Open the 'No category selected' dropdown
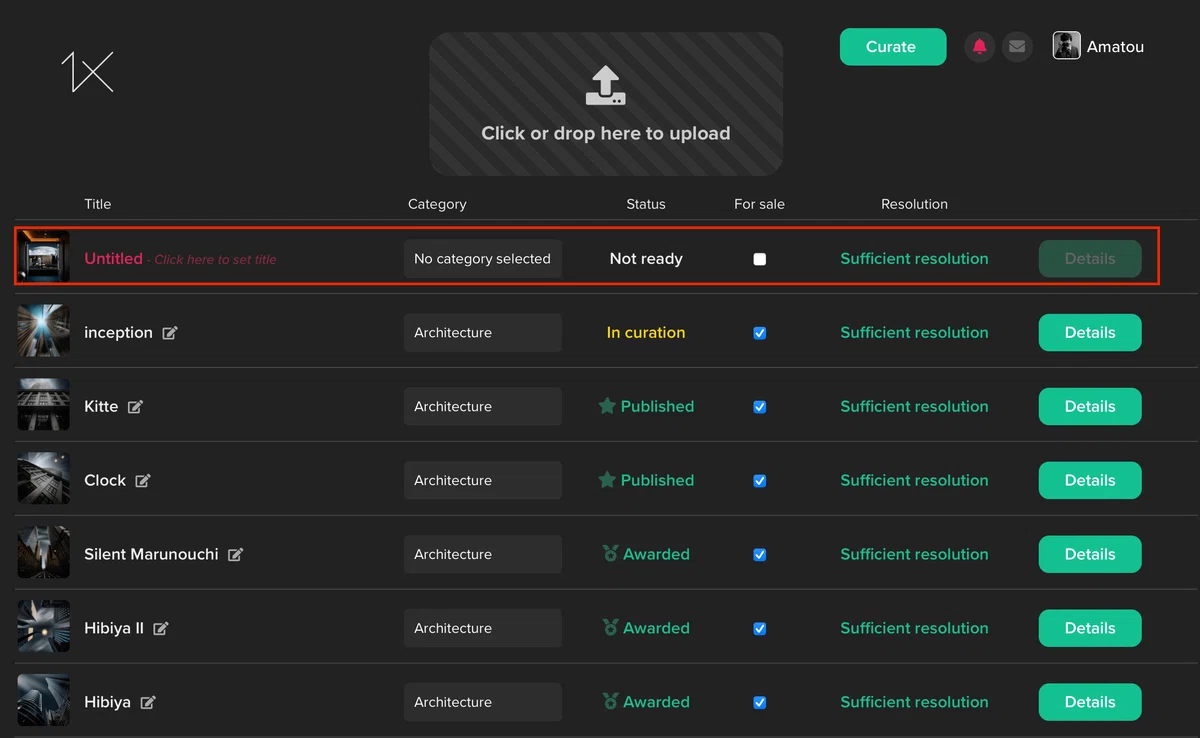 [x=483, y=259]
